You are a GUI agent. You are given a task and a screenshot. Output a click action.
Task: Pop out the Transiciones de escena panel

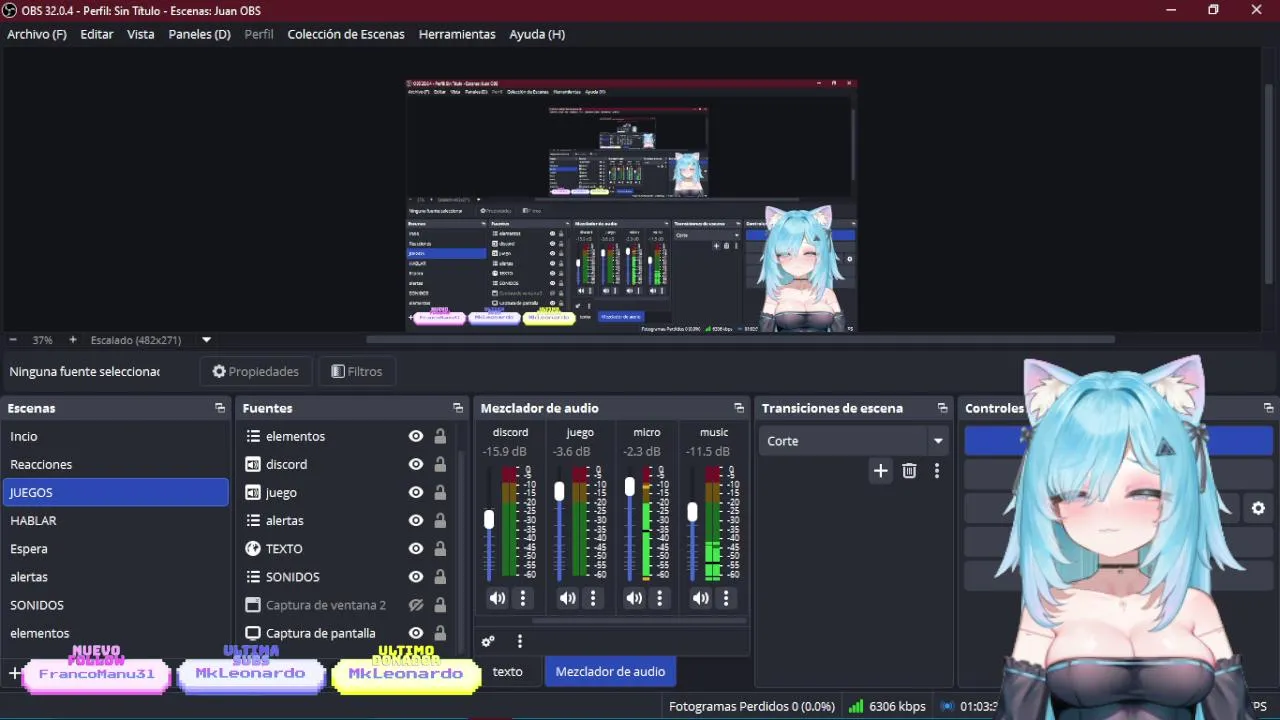pyautogui.click(x=942, y=408)
